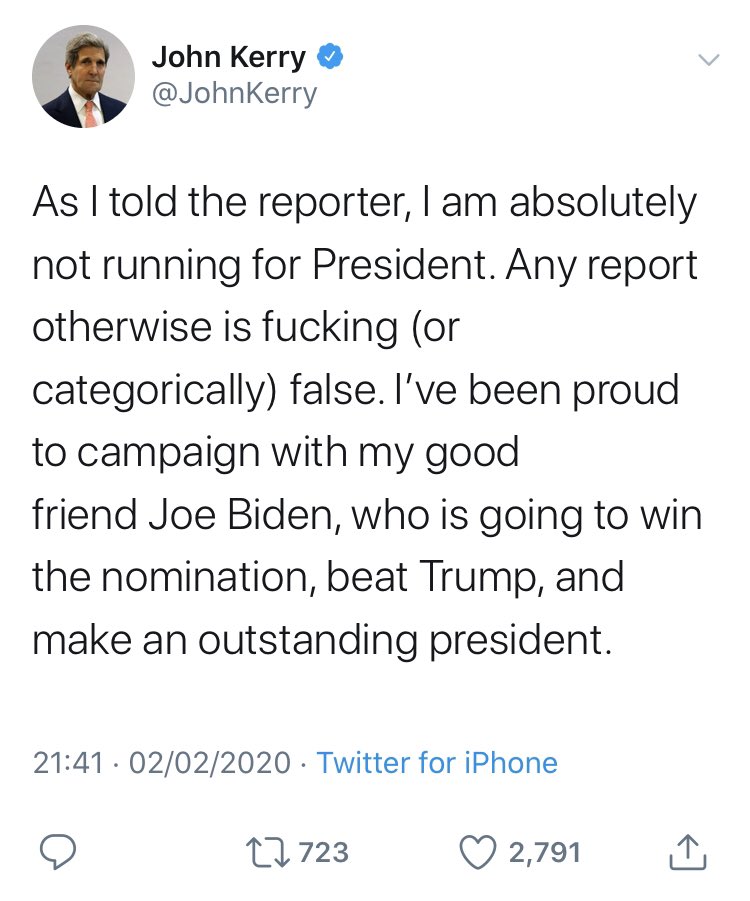Click the word reporter in tweet
750x901 pixels.
tap(319, 204)
